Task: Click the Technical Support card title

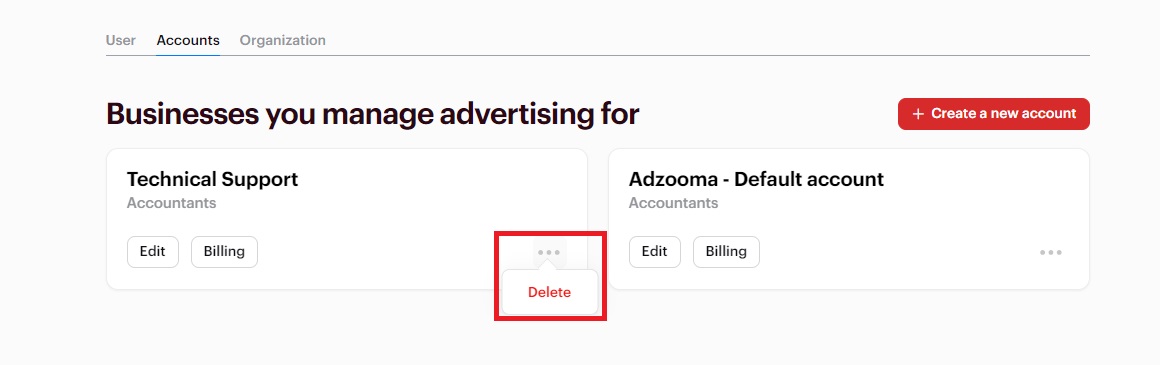Action: coord(212,179)
